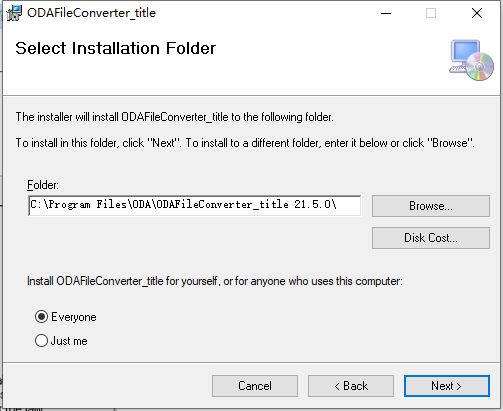Open the Browse... folder picker
The width and height of the screenshot is (503, 411).
click(431, 206)
